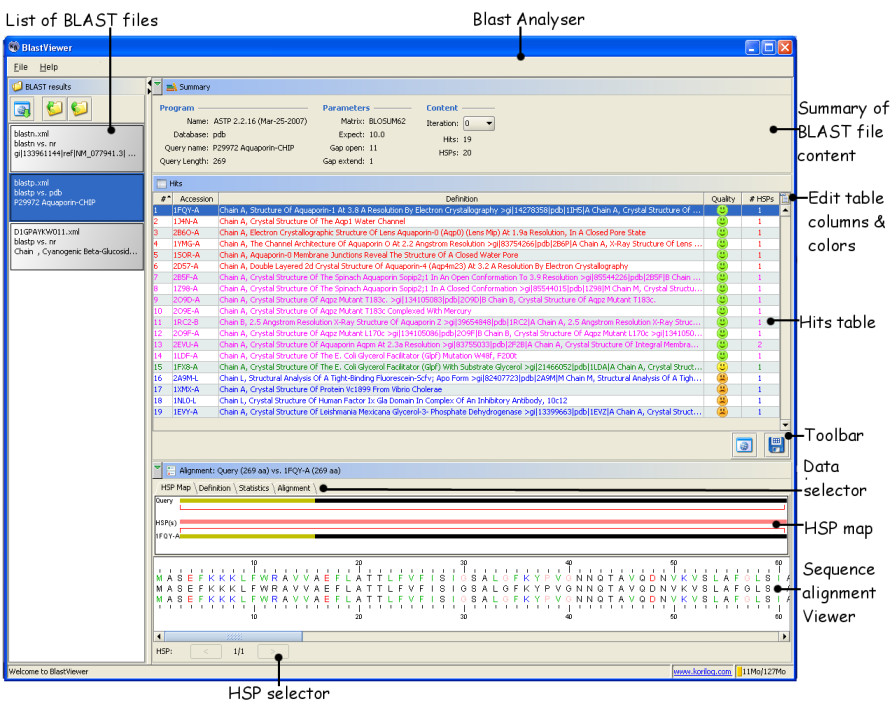This screenshot has width=896, height=717.
Task: Click the memory usage indicator in status bar
Action: coord(763,671)
